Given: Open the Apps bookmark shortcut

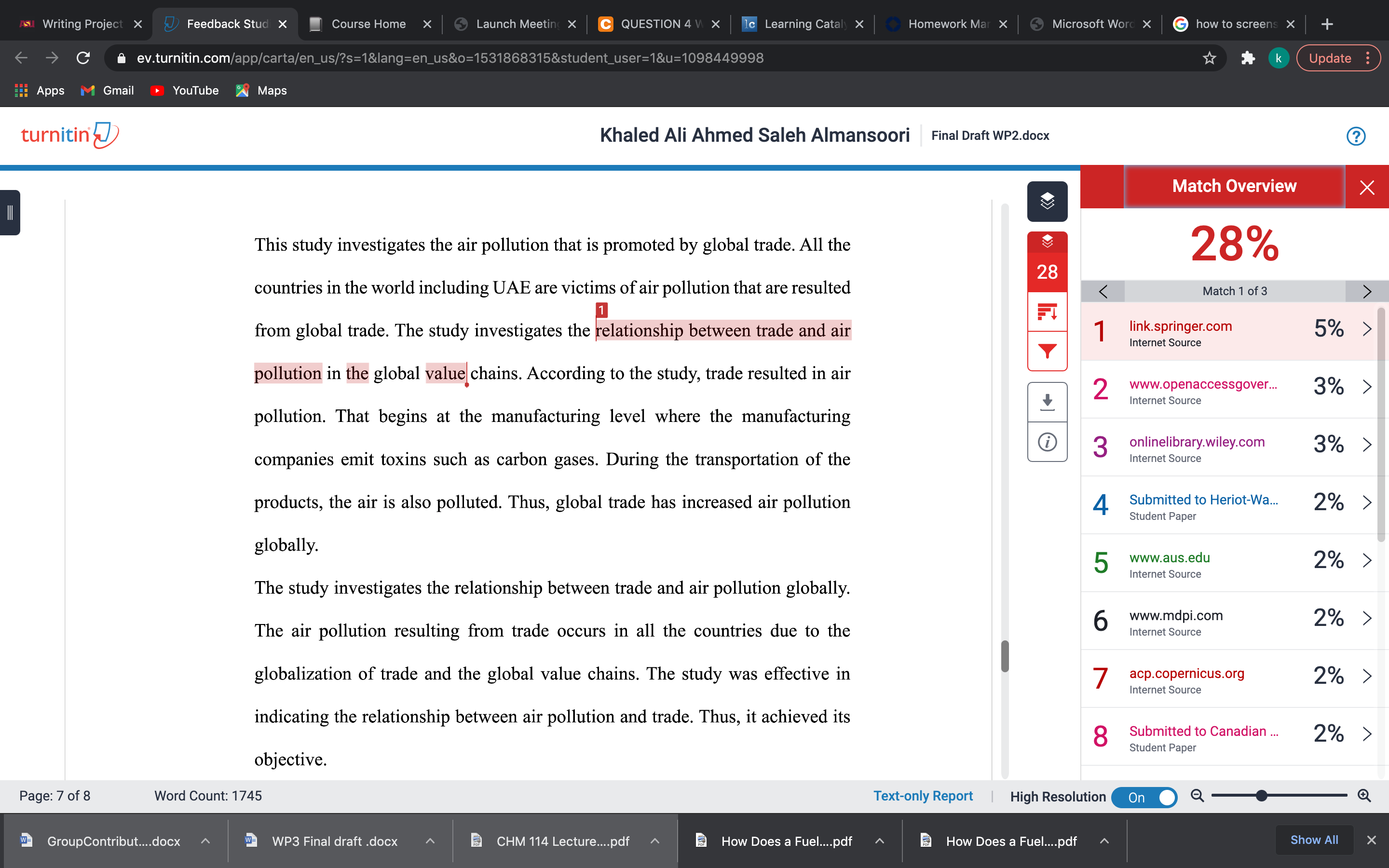Looking at the screenshot, I should pyautogui.click(x=39, y=90).
